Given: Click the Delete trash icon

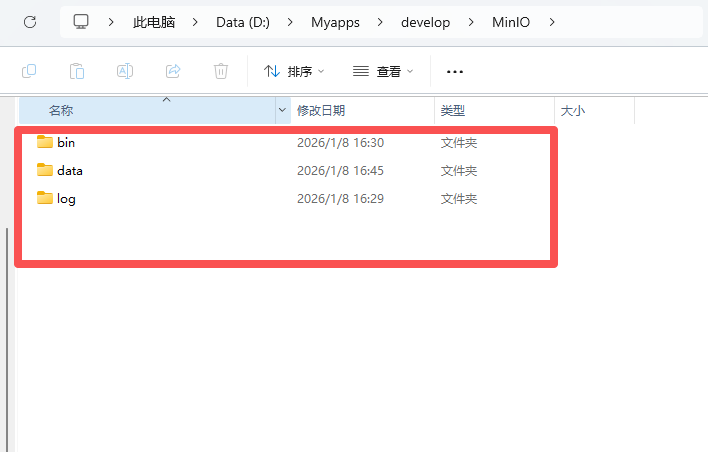Looking at the screenshot, I should (x=221, y=71).
